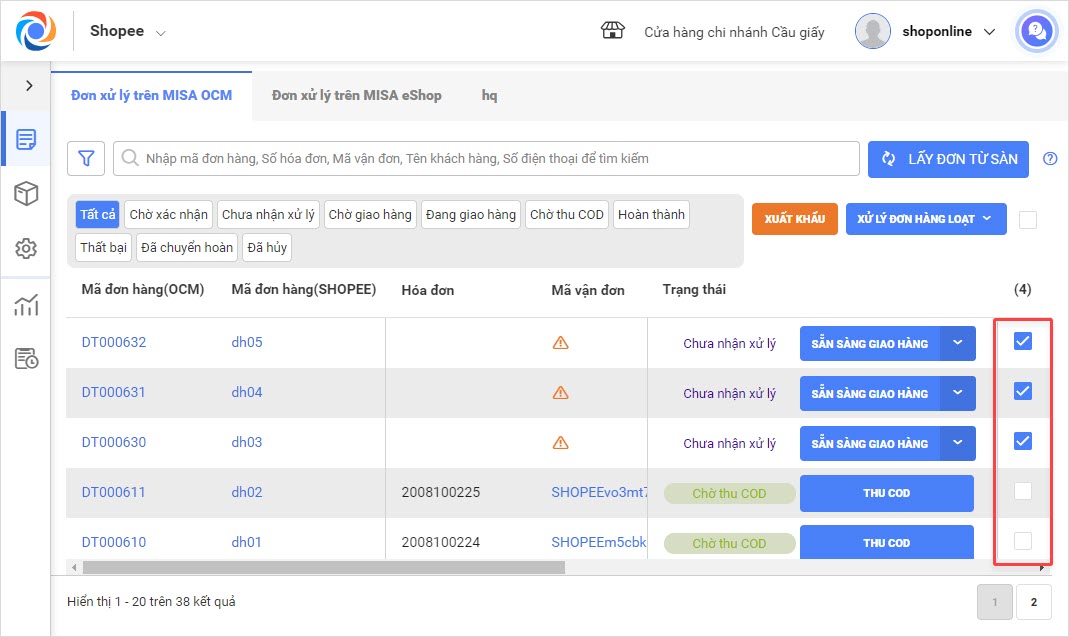Image resolution: width=1069 pixels, height=637 pixels.
Task: Click the warning icon for order dh05
Action: (x=560, y=343)
